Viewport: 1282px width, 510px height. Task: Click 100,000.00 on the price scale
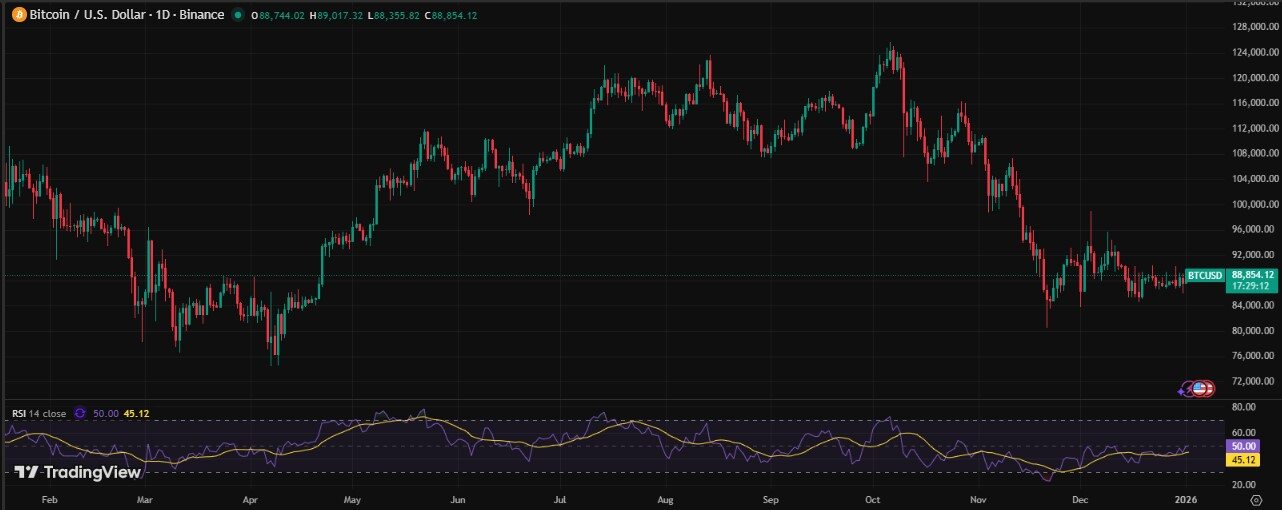click(x=1254, y=204)
